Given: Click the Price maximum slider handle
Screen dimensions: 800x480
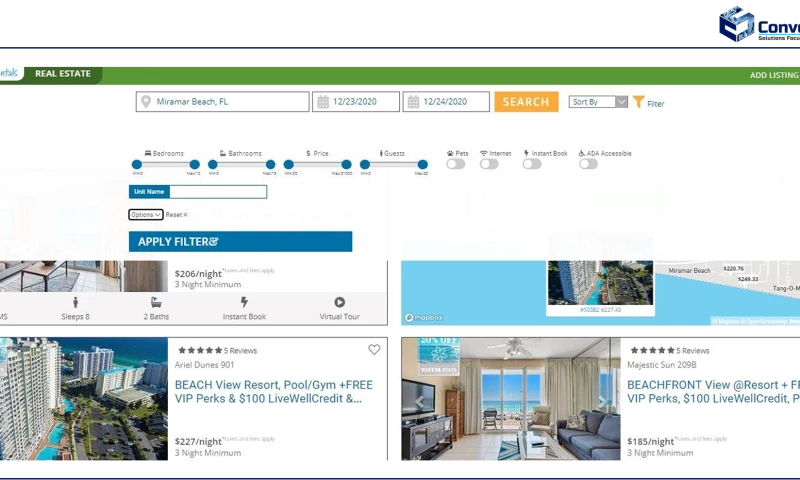Looking at the screenshot, I should (x=346, y=164).
